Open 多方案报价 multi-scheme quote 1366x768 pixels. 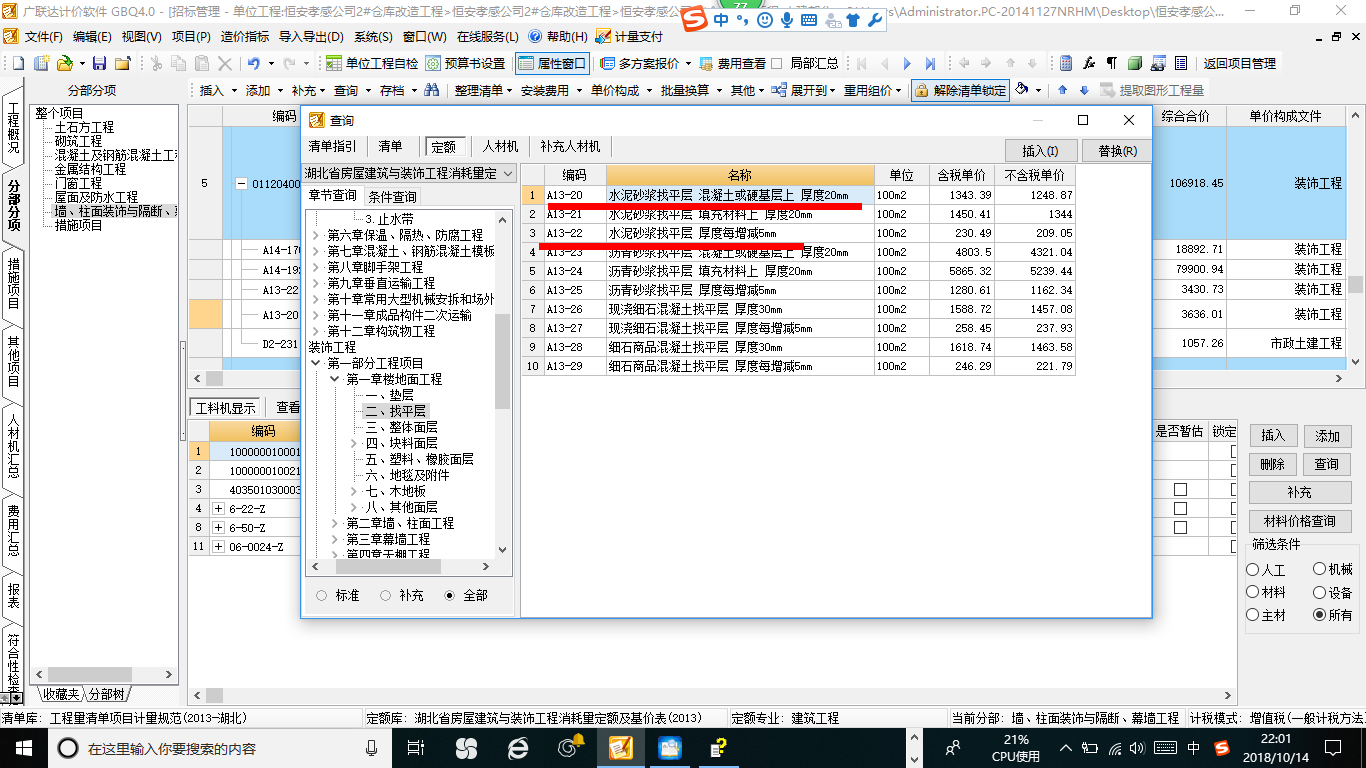(640, 63)
